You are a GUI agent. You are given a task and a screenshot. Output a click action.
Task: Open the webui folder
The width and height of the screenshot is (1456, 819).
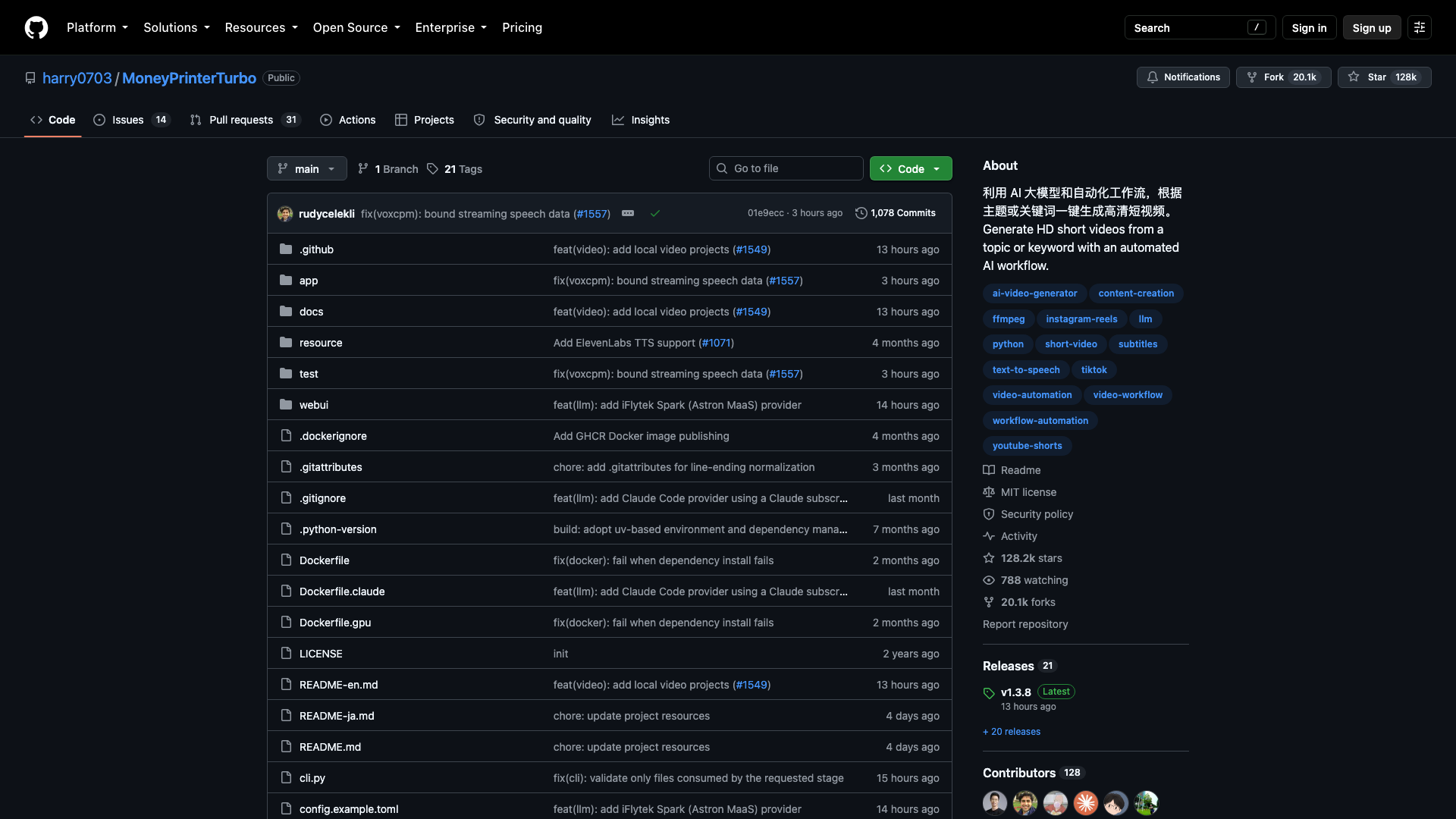click(314, 405)
